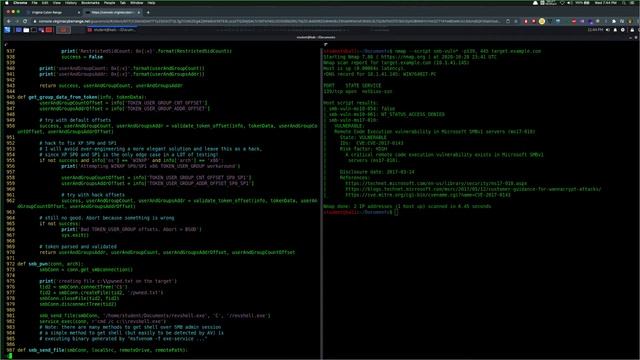Open the file manager launcher in Kali panel
640x360 pixels.
(x=26, y=30)
